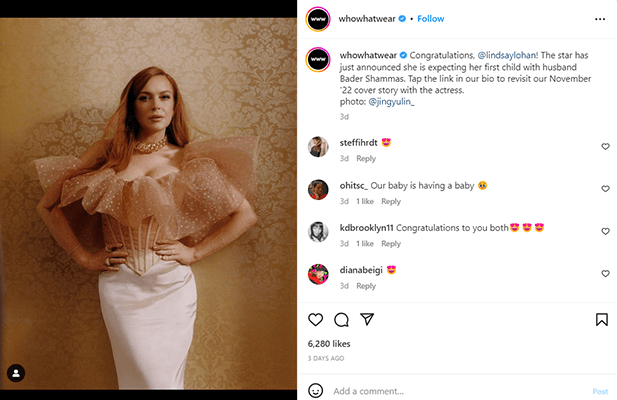The height and width of the screenshot is (400, 617).
Task: Open emoji picker in comment box
Action: coord(316,391)
